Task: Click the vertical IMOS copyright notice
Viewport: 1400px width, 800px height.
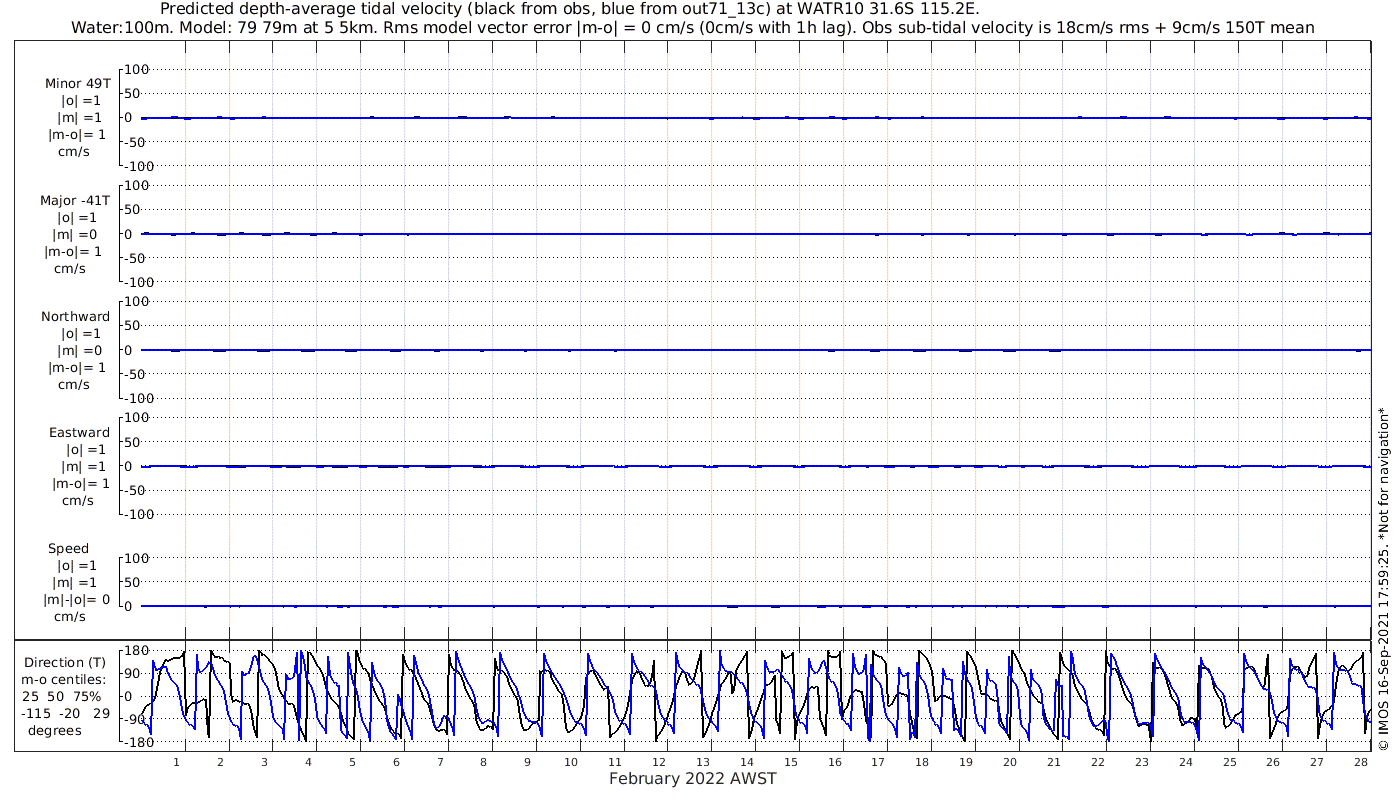Action: coord(1383,579)
